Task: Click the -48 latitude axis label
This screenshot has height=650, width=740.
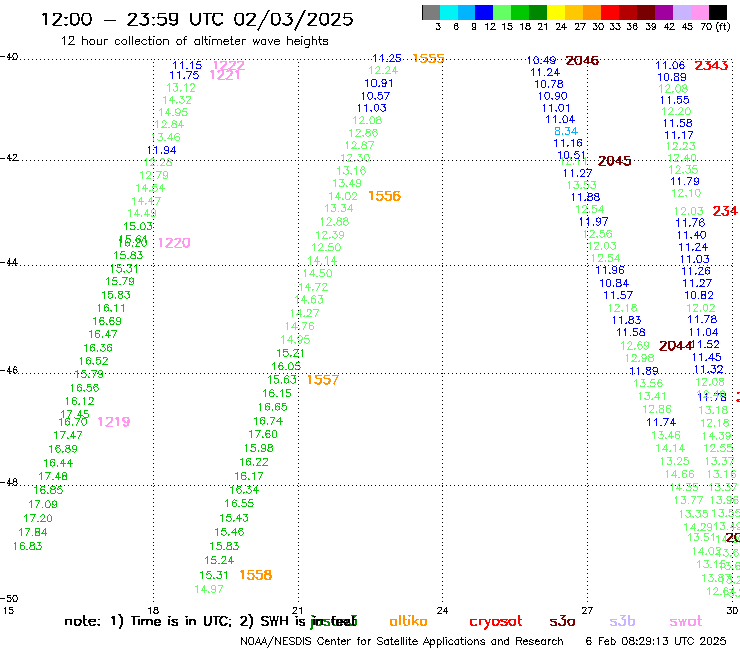Action: (x=8, y=482)
